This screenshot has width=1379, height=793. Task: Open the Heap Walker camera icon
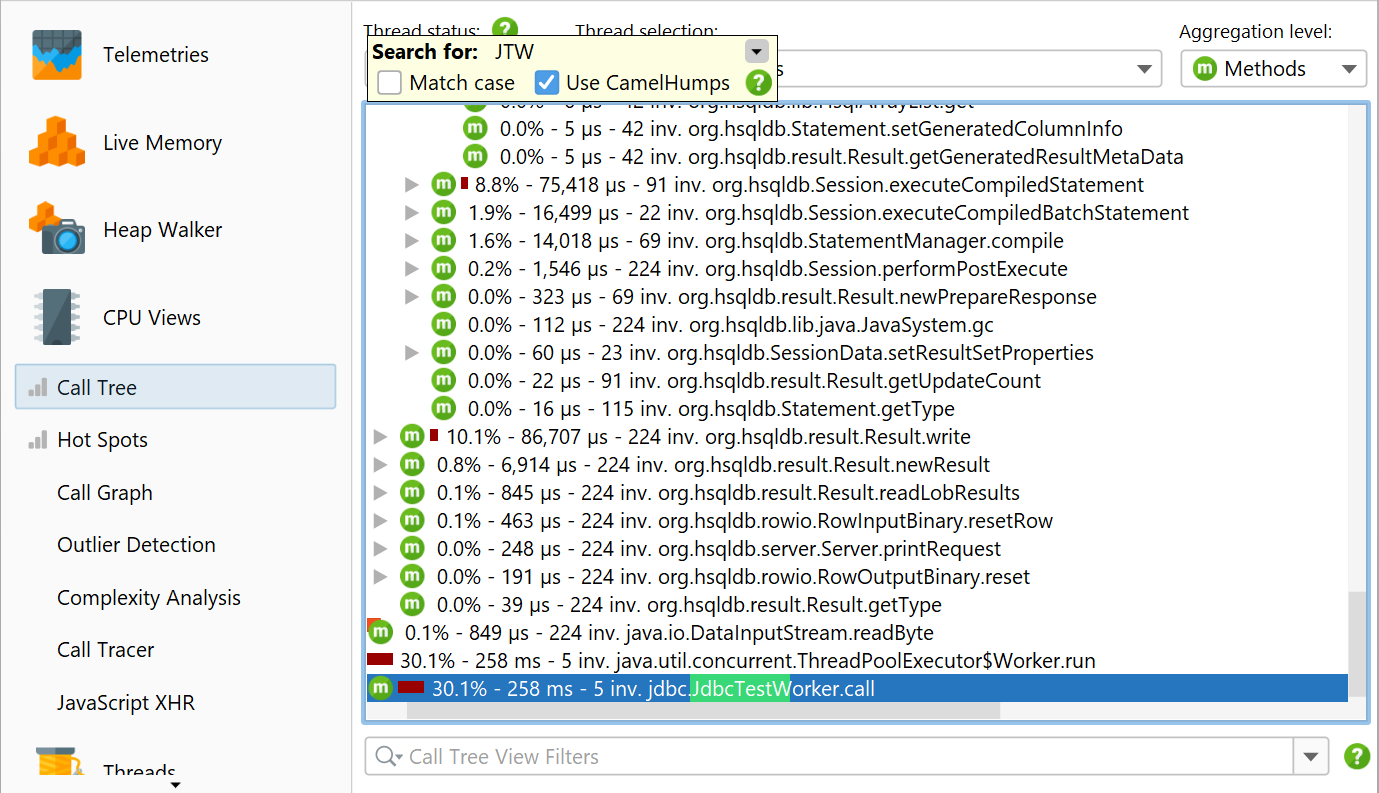(58, 230)
